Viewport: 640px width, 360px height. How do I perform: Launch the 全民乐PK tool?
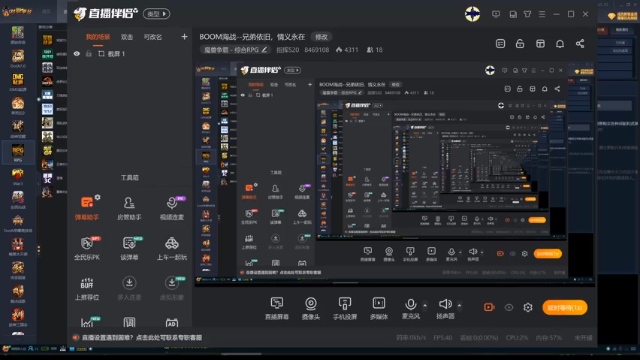pos(87,248)
